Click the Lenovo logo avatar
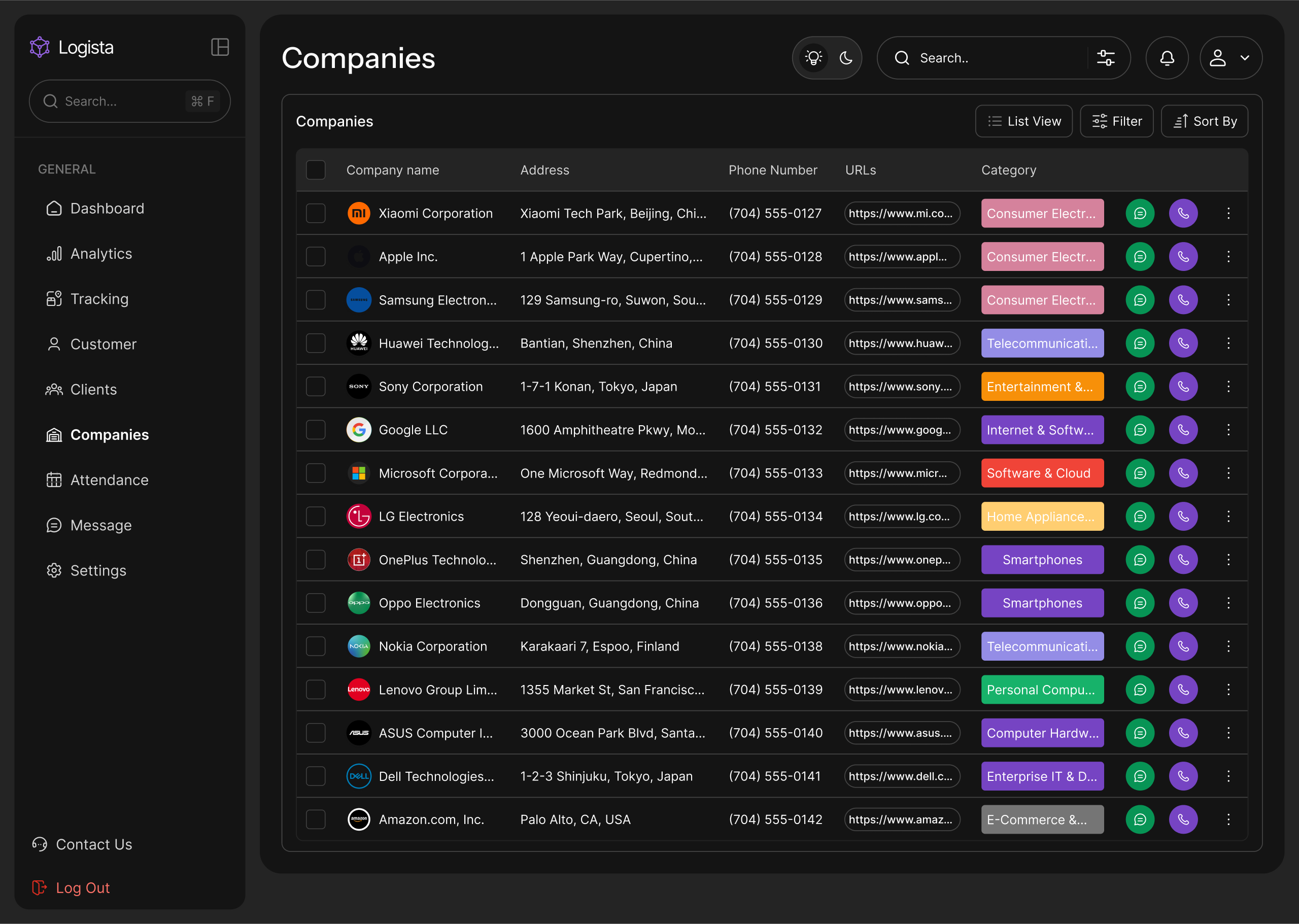 tap(358, 690)
